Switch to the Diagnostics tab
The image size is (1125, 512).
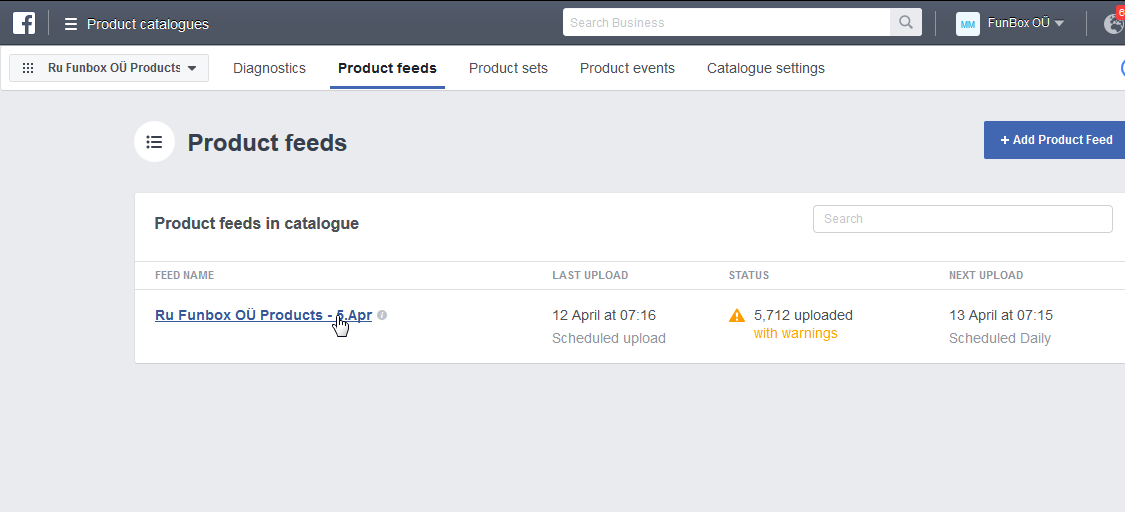(x=269, y=68)
